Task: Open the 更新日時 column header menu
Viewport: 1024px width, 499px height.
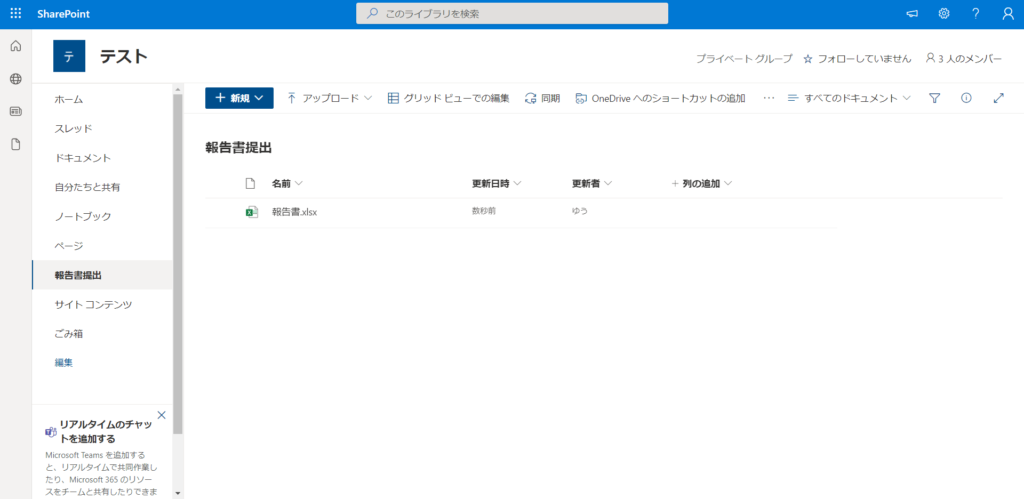Action: pyautogui.click(x=496, y=184)
